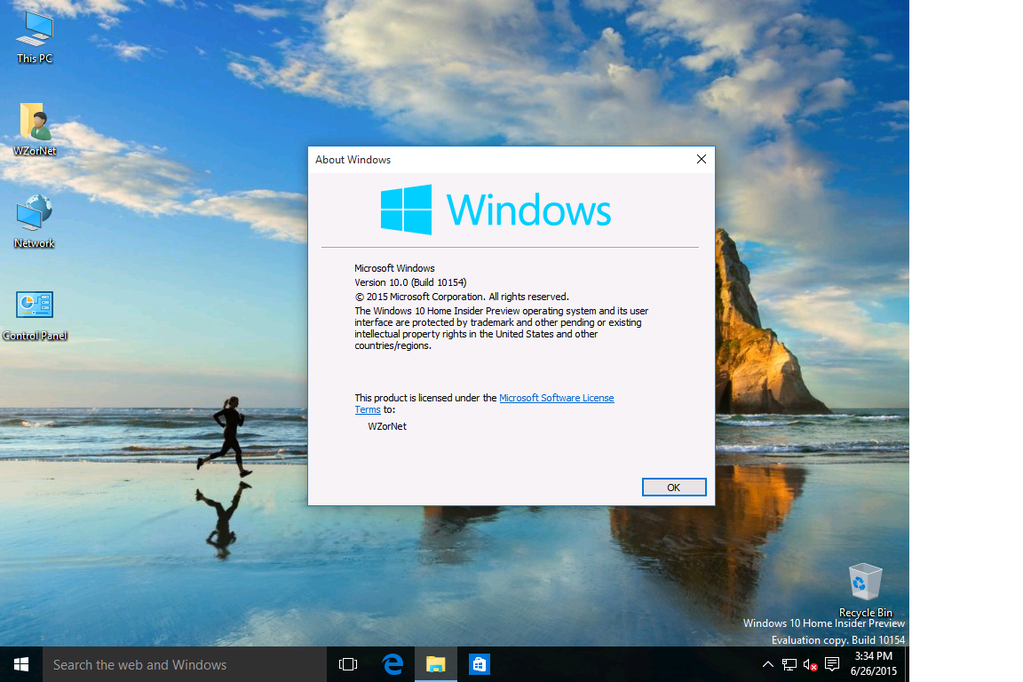The height and width of the screenshot is (682, 1023).
Task: Open the Microsoft Software License link
Action: 556,398
